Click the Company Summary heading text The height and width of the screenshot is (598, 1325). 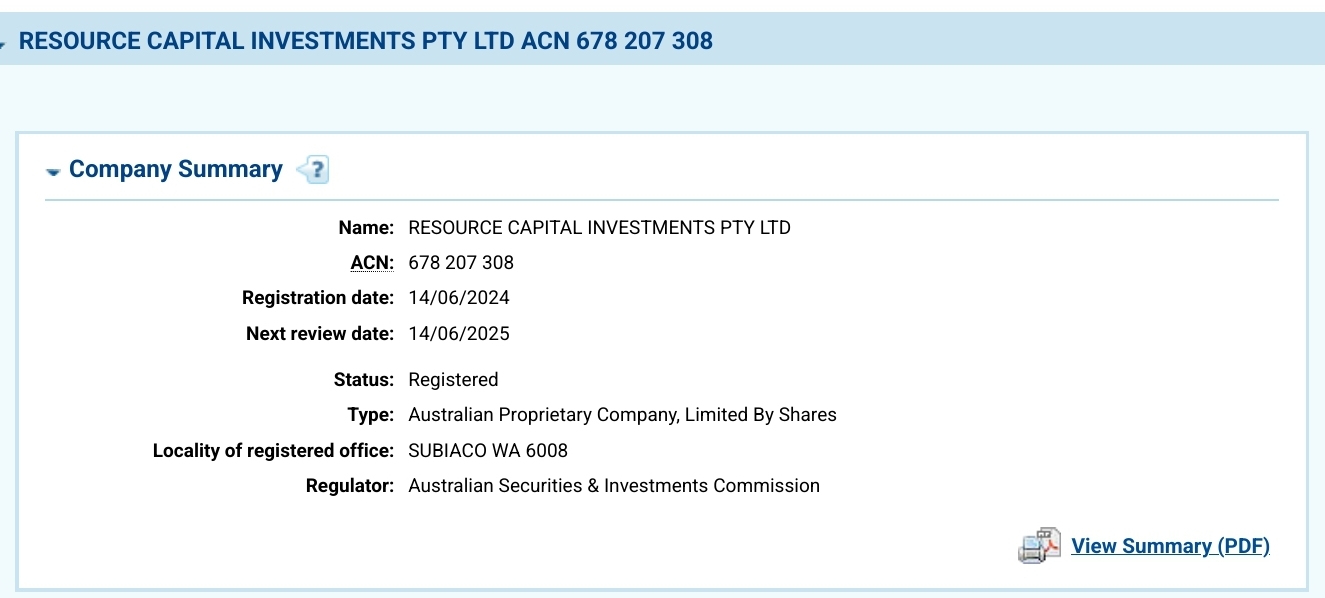click(176, 169)
